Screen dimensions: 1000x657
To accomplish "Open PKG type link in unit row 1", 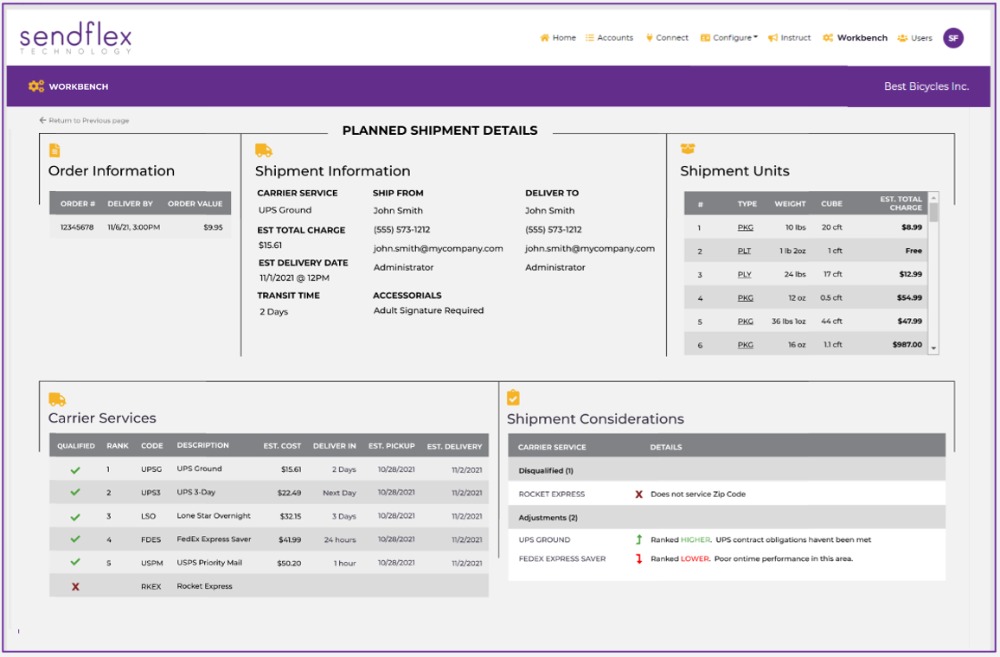I will pos(745,228).
